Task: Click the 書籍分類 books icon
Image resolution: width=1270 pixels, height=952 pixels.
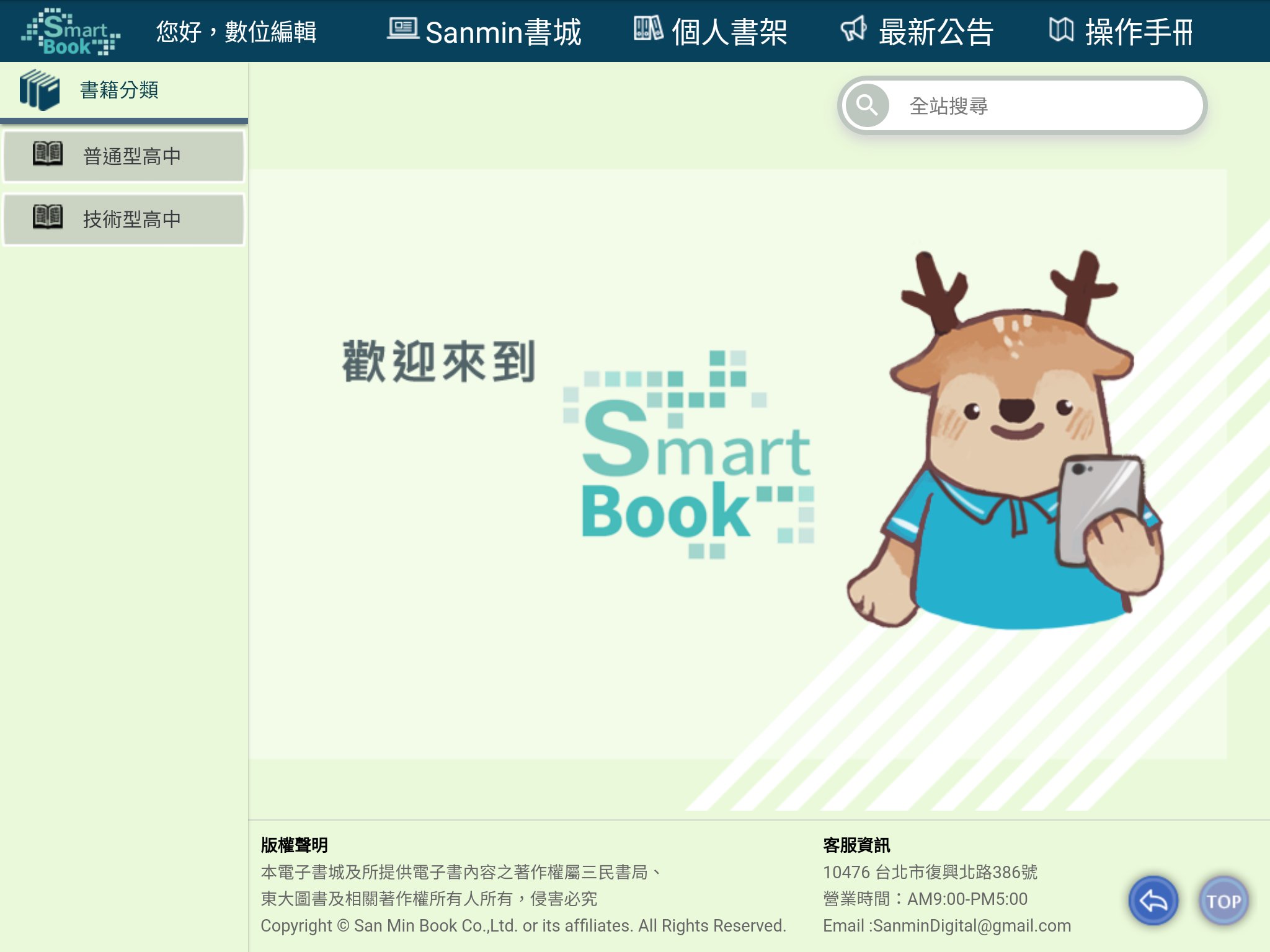Action: click(38, 89)
